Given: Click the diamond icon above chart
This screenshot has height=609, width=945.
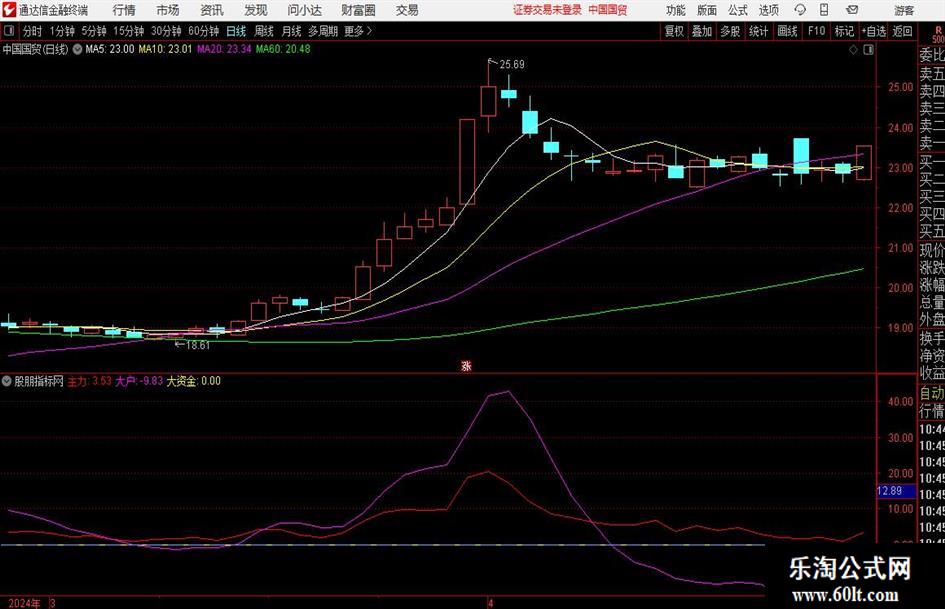Looking at the screenshot, I should 853,50.
